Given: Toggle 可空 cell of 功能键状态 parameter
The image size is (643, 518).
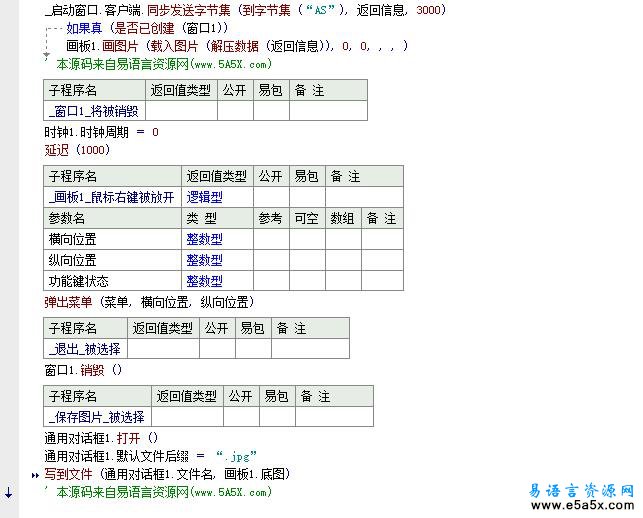Looking at the screenshot, I should [x=307, y=281].
